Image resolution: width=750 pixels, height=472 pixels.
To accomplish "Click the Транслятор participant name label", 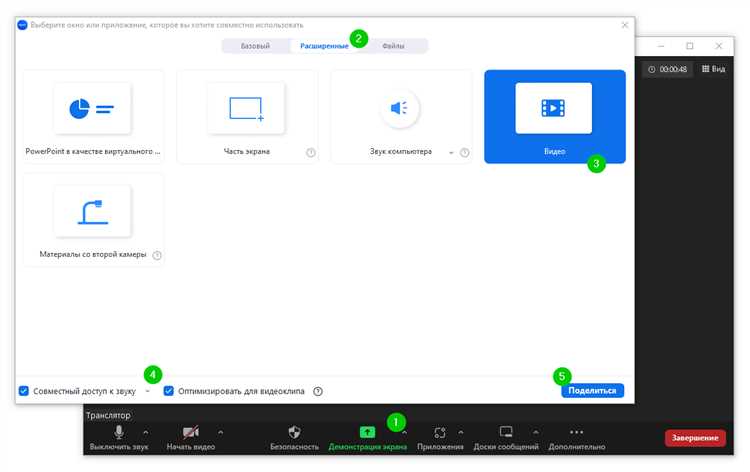I will [x=108, y=415].
